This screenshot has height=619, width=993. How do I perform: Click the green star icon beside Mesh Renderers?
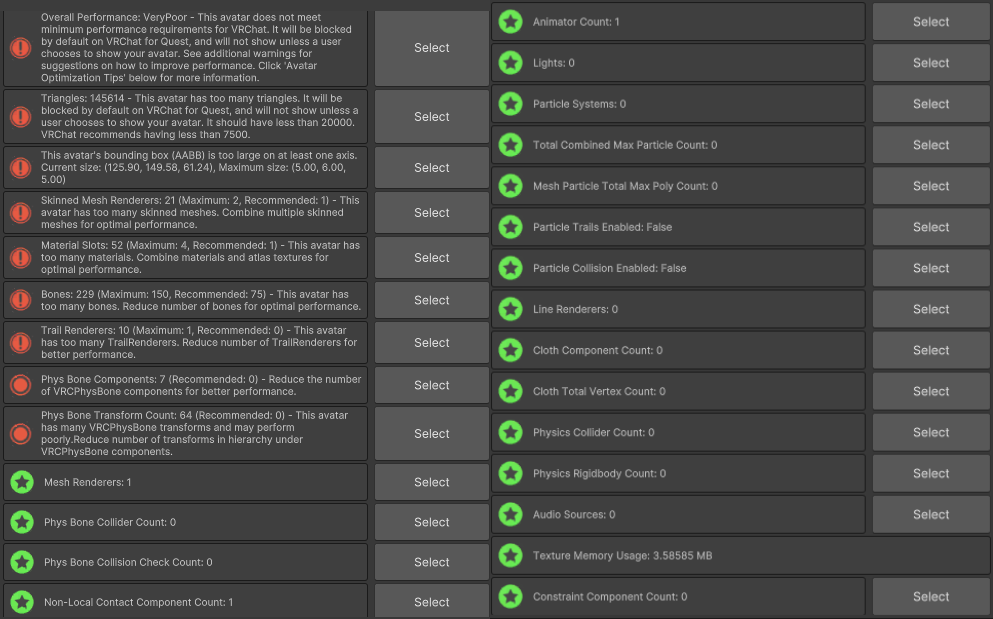(22, 482)
